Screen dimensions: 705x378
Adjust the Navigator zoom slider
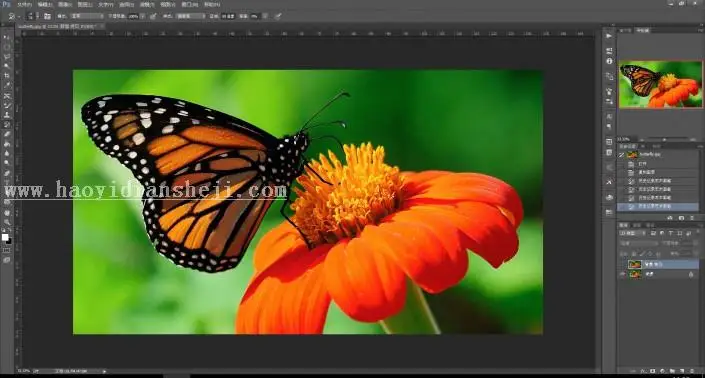664,139
